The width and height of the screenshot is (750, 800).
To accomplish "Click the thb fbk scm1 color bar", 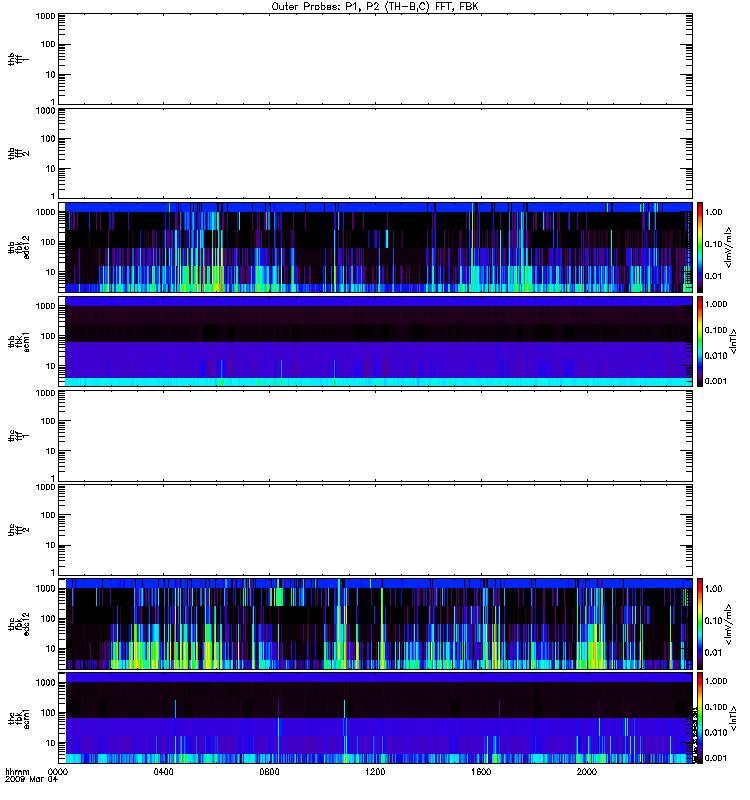I will [x=700, y=341].
